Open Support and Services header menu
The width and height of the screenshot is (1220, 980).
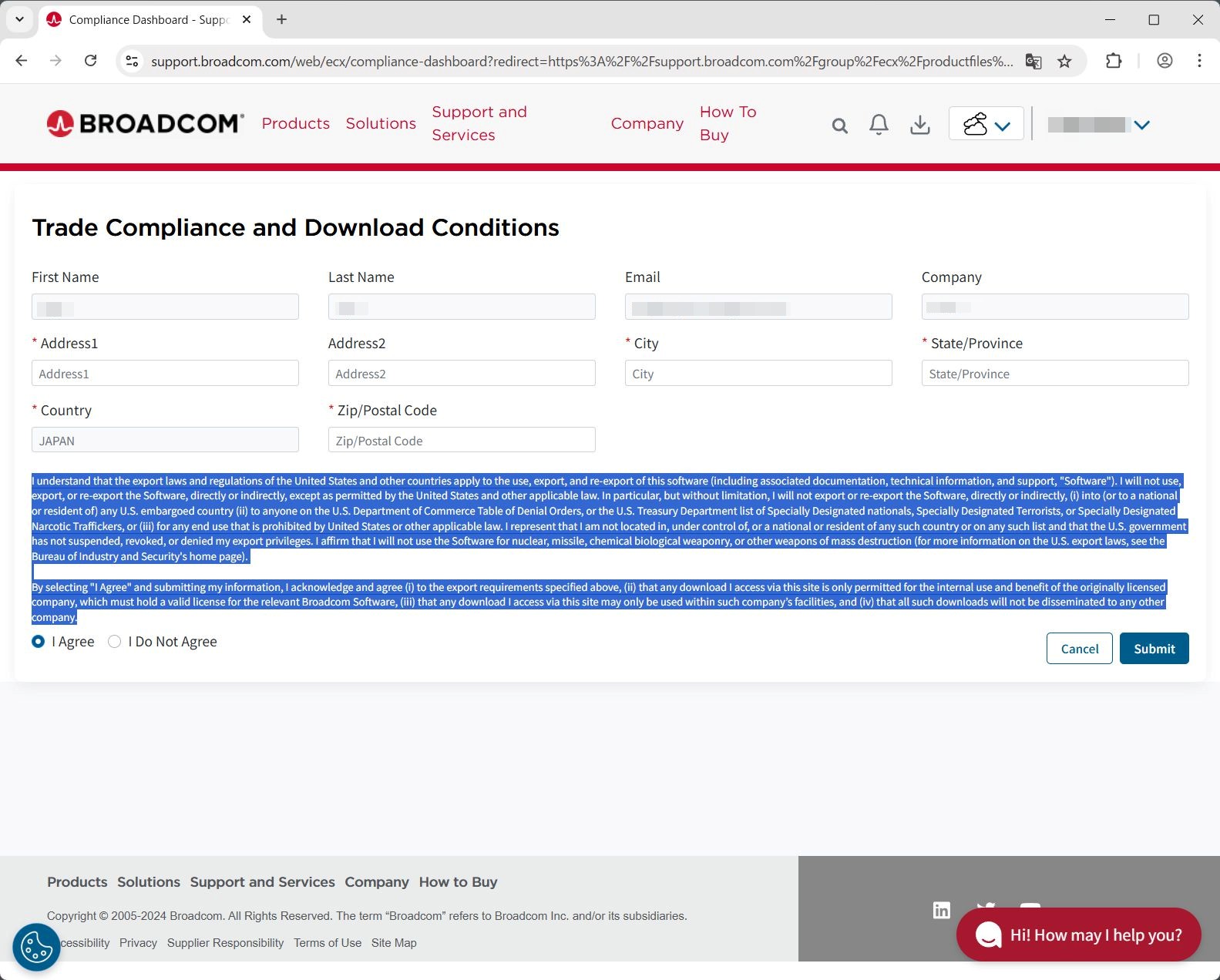coord(479,123)
